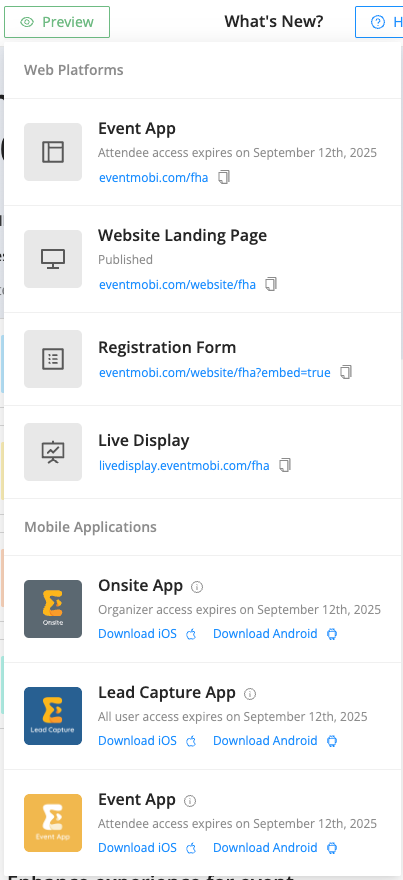This screenshot has width=403, height=880.
Task: Click Apple icon in Lead Capture row
Action: pyautogui.click(x=191, y=741)
